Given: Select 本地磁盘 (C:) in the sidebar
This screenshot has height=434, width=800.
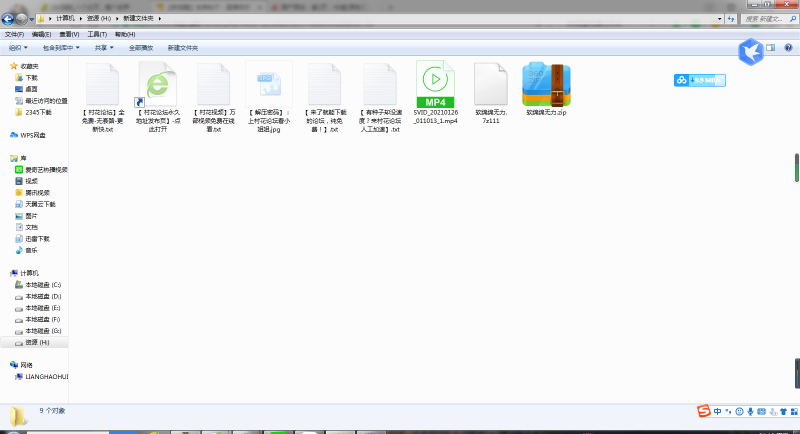Looking at the screenshot, I should click(43, 285).
